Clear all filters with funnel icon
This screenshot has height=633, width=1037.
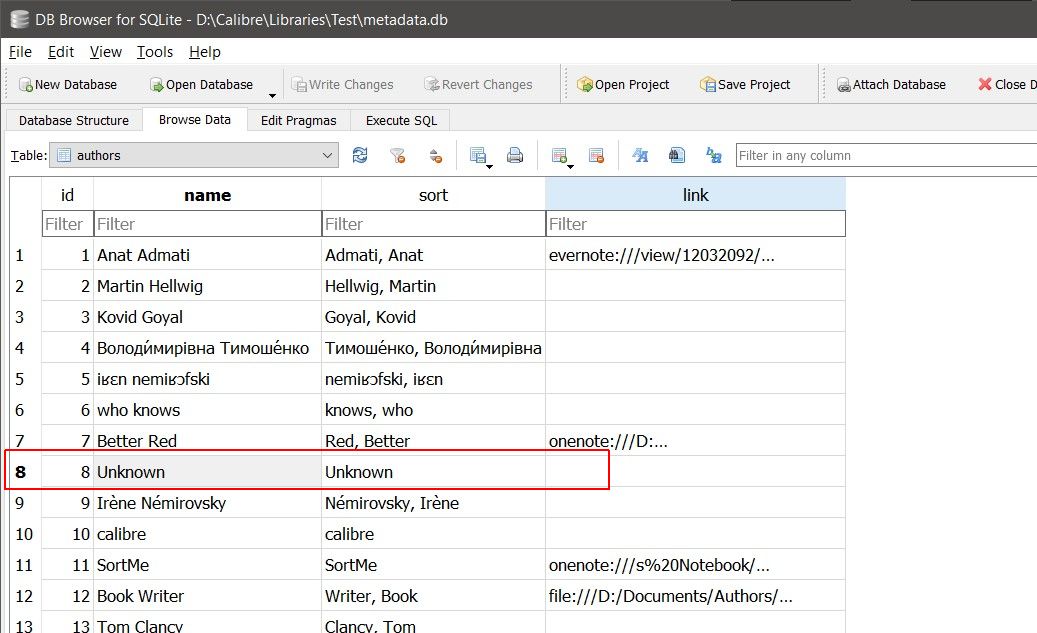[397, 155]
